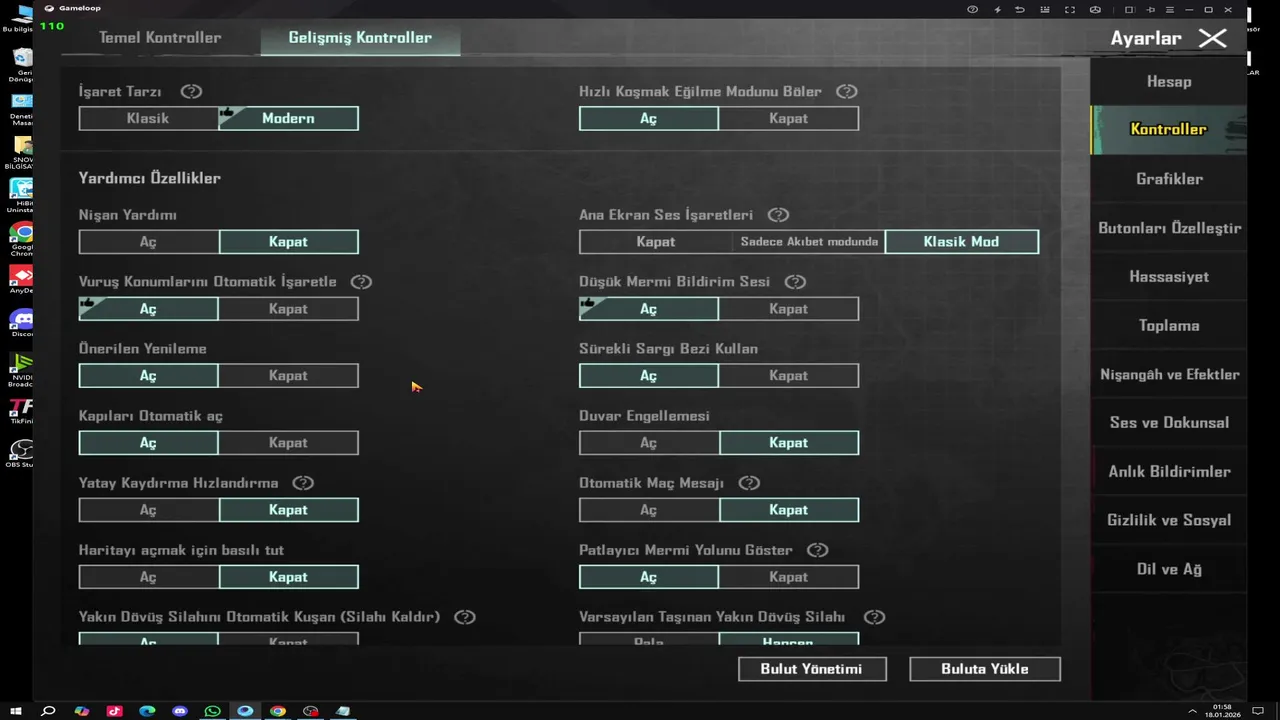Screen dimensions: 1280x720
Task: Open Windows Start menu
Action: (x=15, y=711)
